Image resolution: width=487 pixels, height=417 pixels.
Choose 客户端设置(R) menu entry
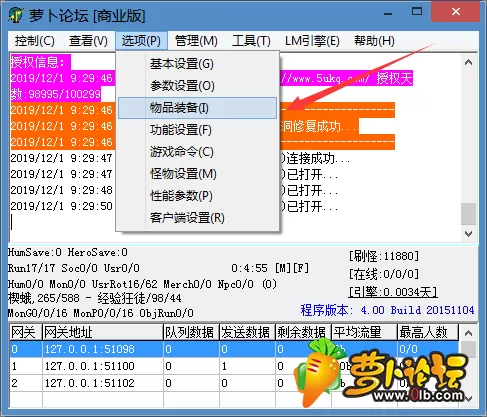click(x=197, y=218)
